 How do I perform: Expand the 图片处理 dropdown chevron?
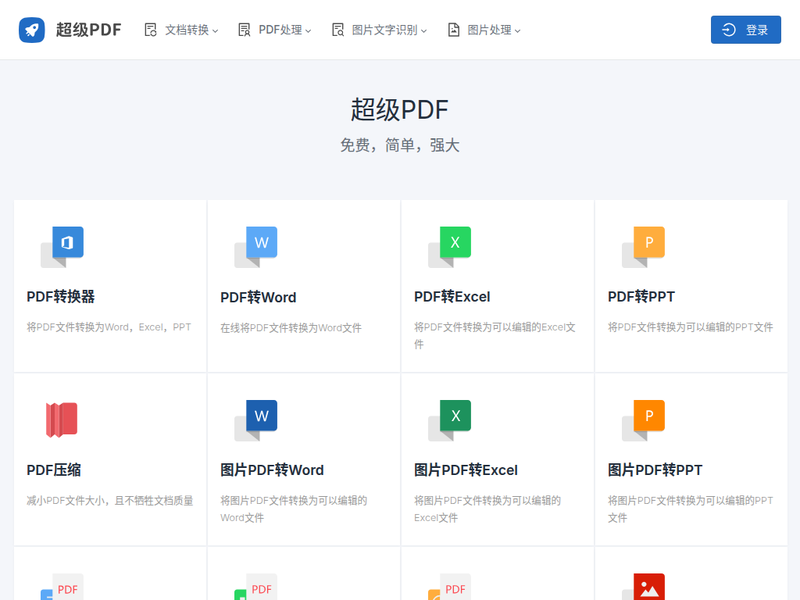(517, 31)
